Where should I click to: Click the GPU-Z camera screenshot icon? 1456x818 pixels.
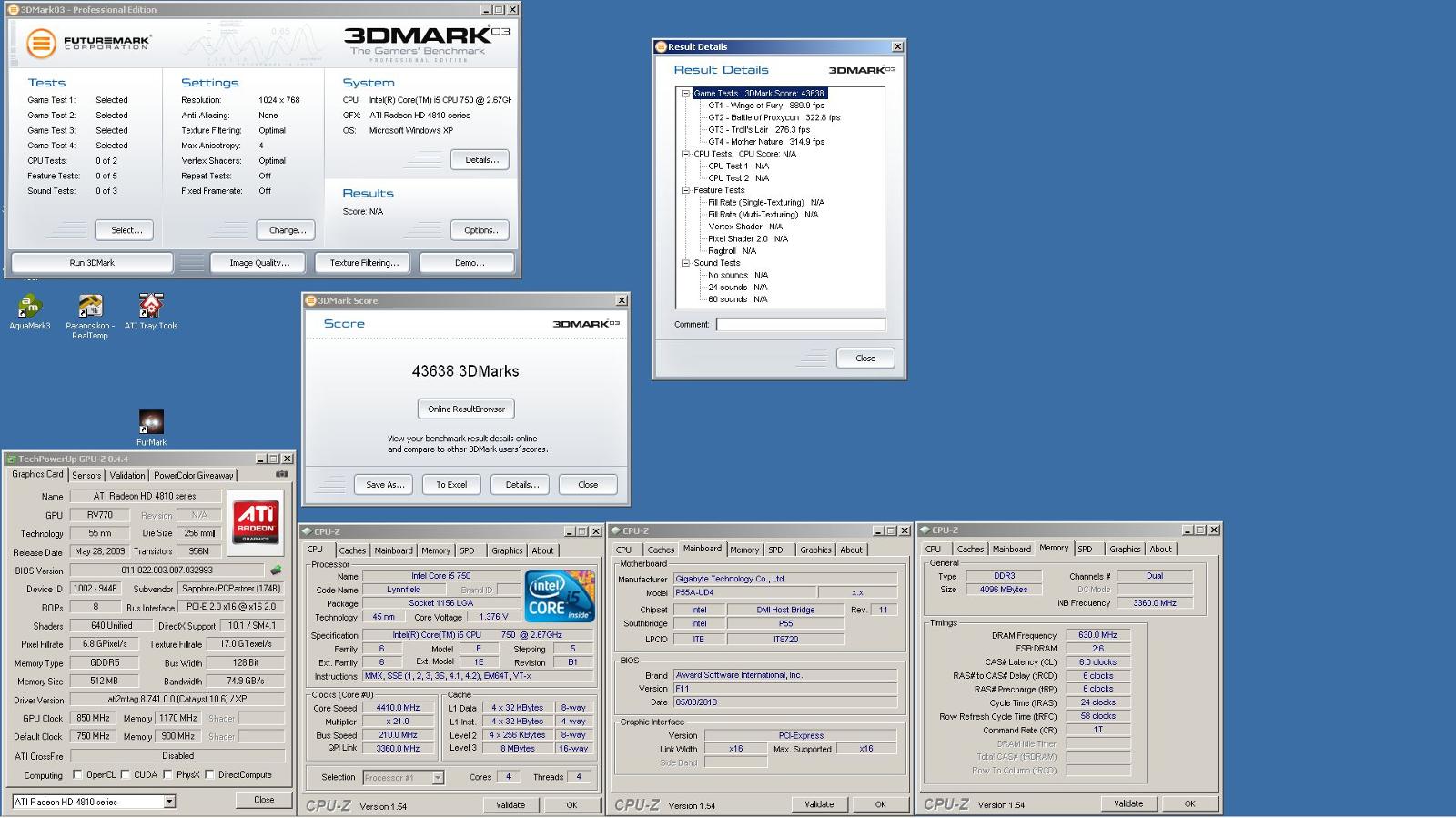click(282, 474)
